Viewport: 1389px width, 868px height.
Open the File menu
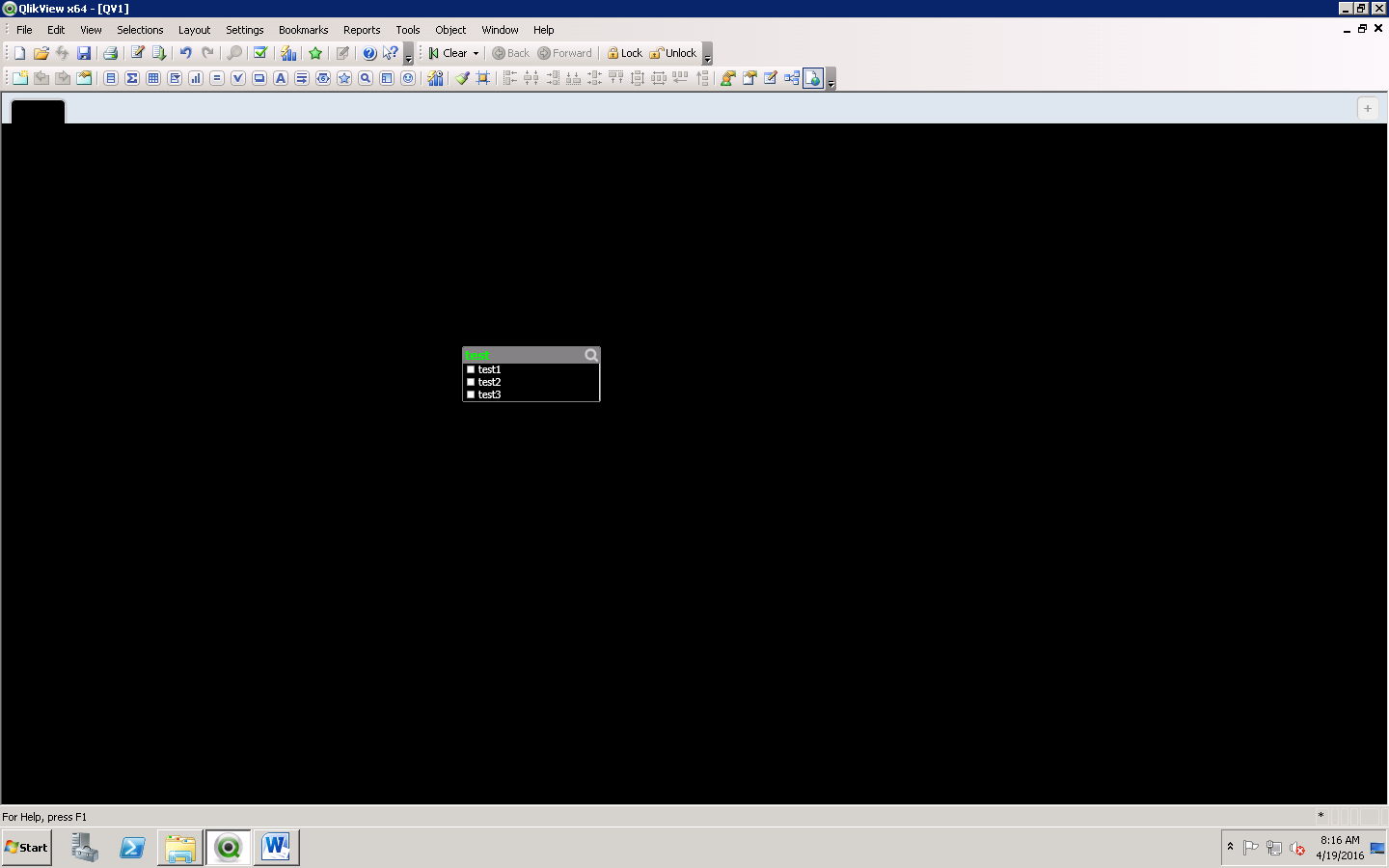[x=24, y=30]
